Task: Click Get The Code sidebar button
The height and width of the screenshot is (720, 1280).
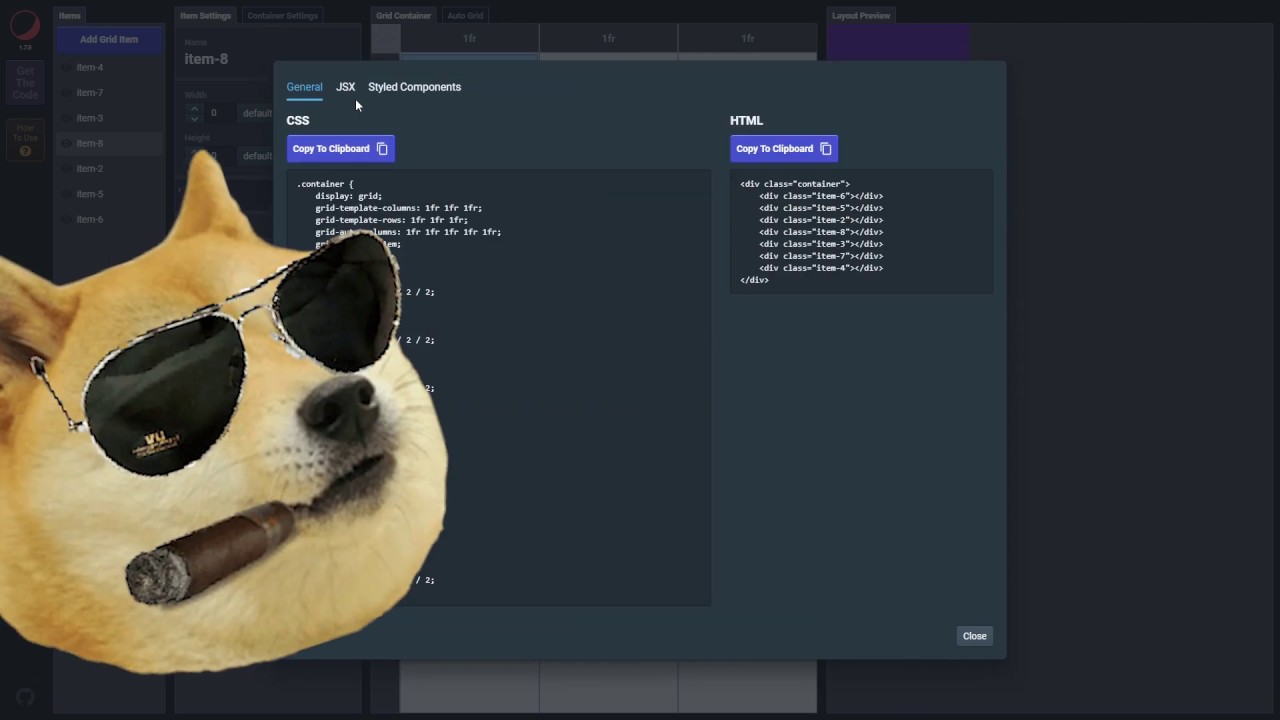Action: pyautogui.click(x=25, y=83)
